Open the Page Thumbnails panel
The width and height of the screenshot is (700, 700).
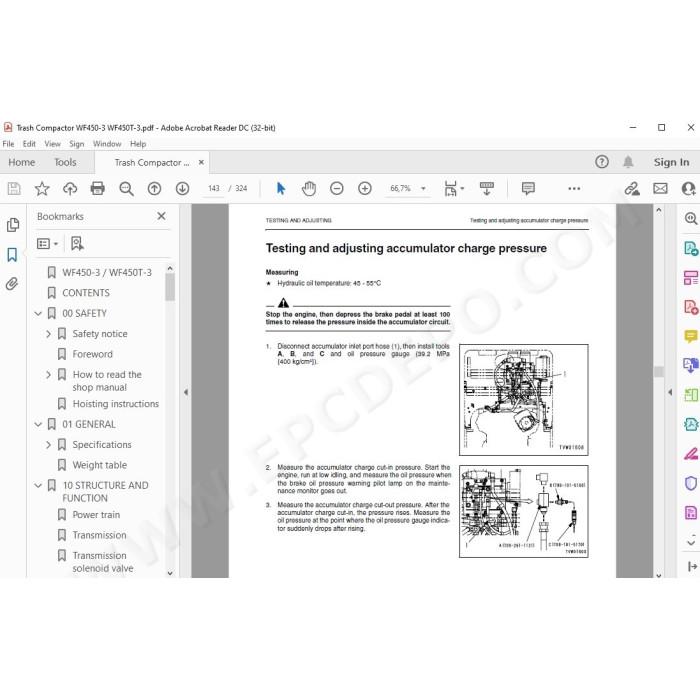click(12, 225)
